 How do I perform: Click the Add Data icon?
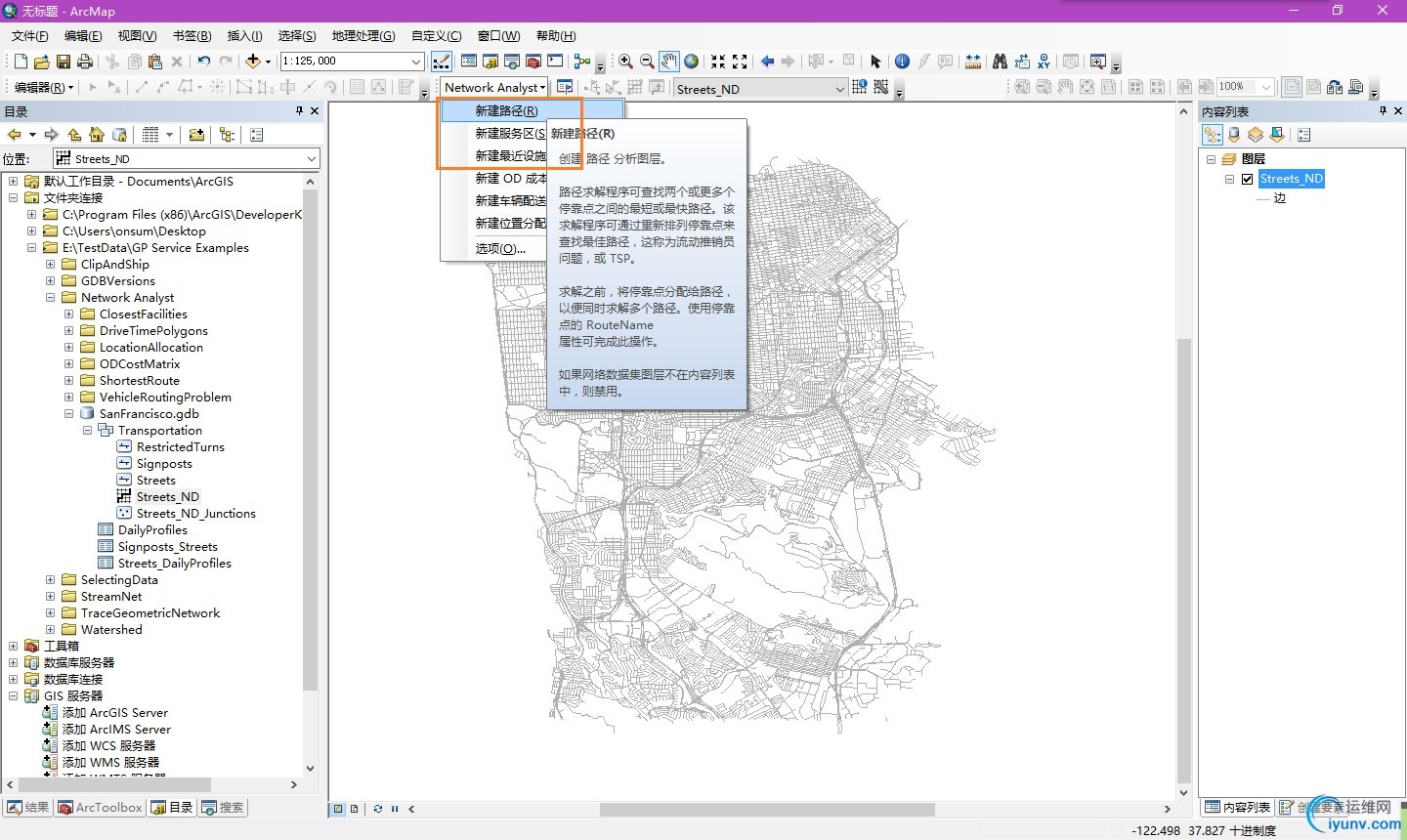[253, 62]
